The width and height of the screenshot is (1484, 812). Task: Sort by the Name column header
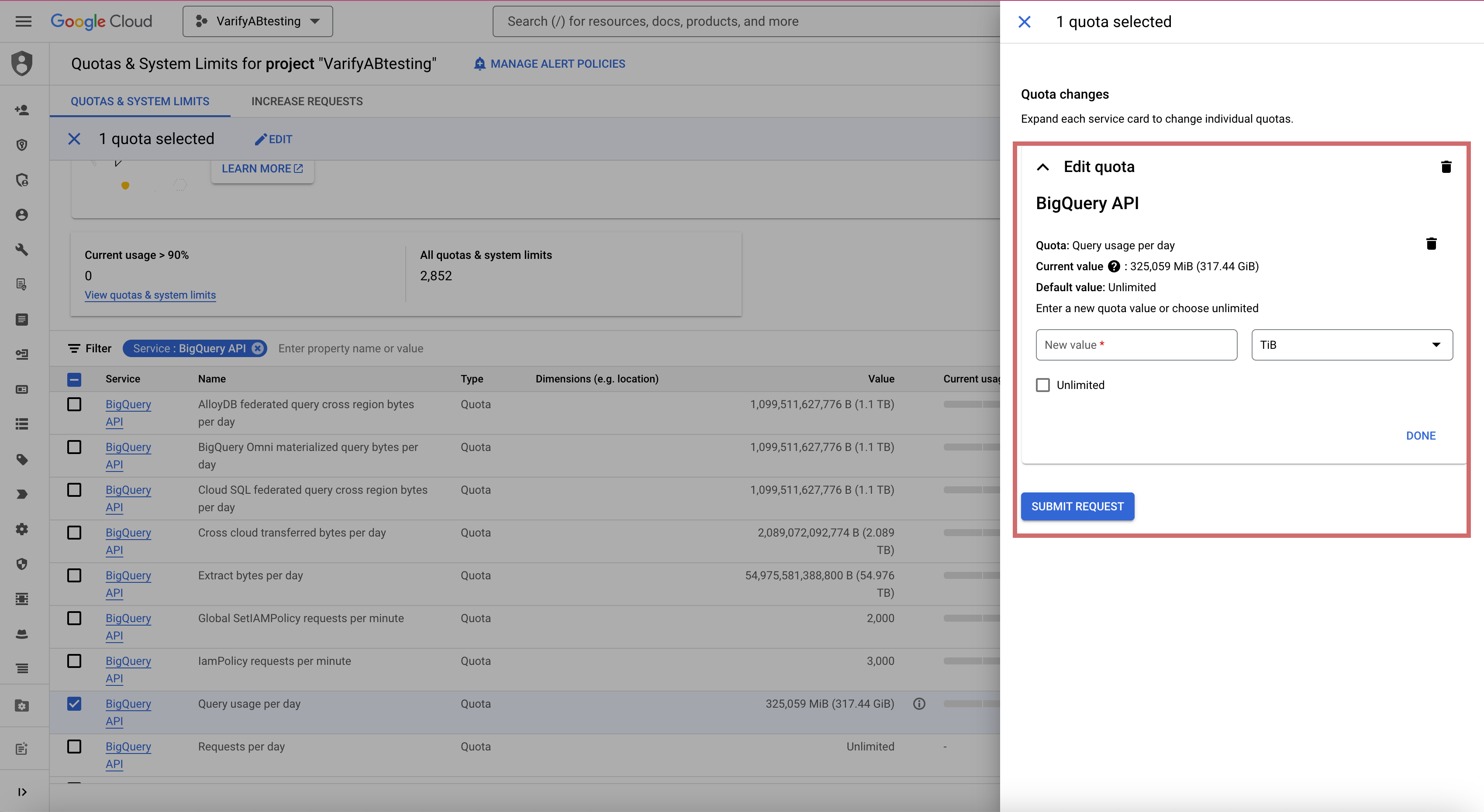click(211, 379)
